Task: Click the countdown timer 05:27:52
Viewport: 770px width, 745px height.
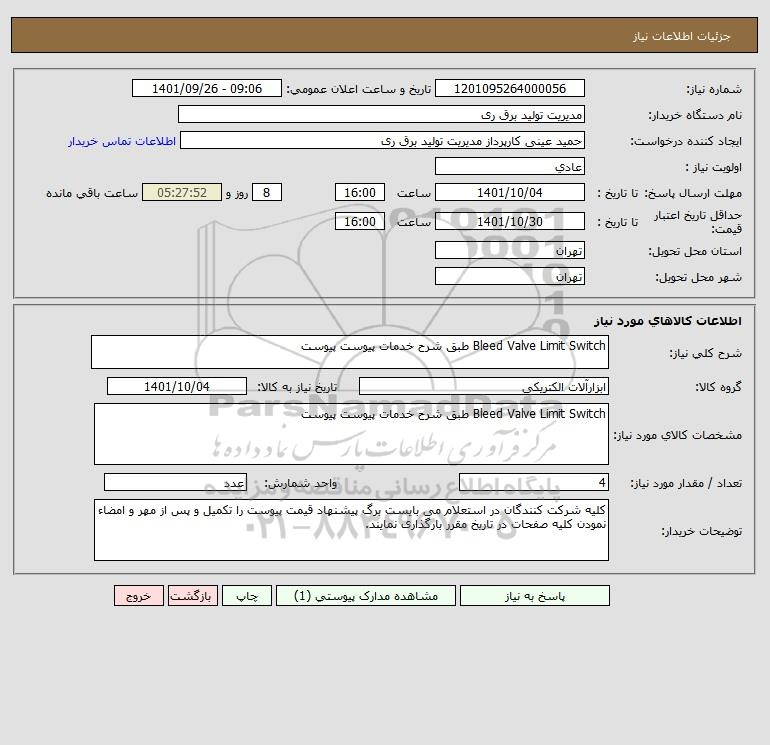Action: click(182, 193)
